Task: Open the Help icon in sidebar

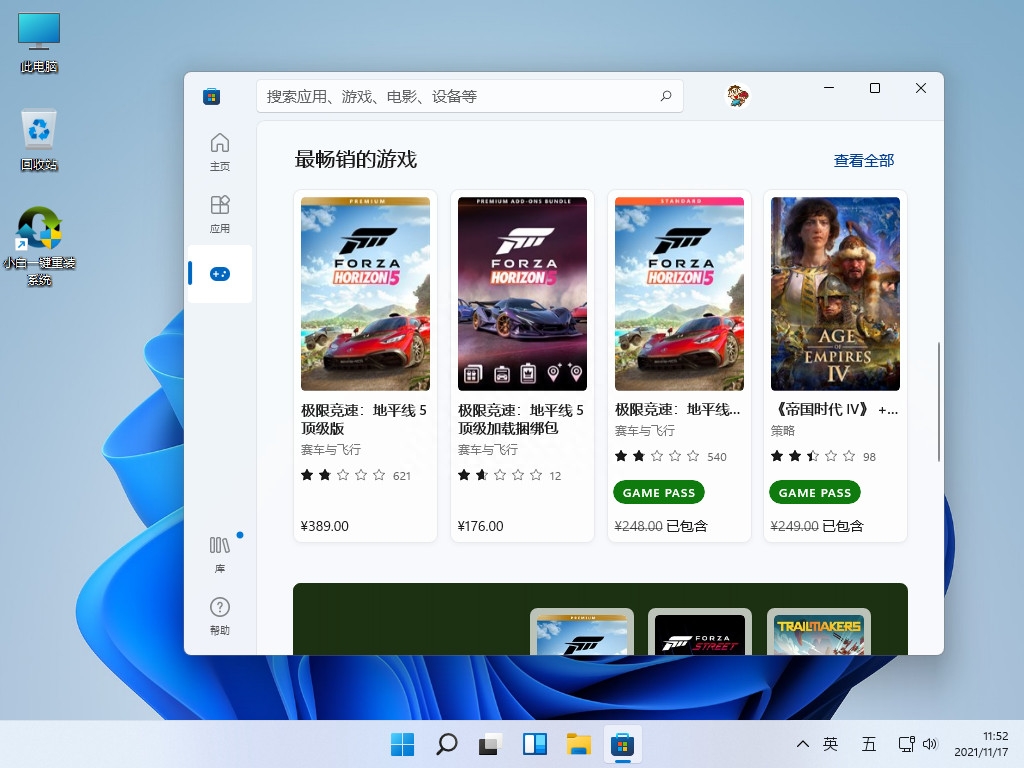Action: (220, 615)
